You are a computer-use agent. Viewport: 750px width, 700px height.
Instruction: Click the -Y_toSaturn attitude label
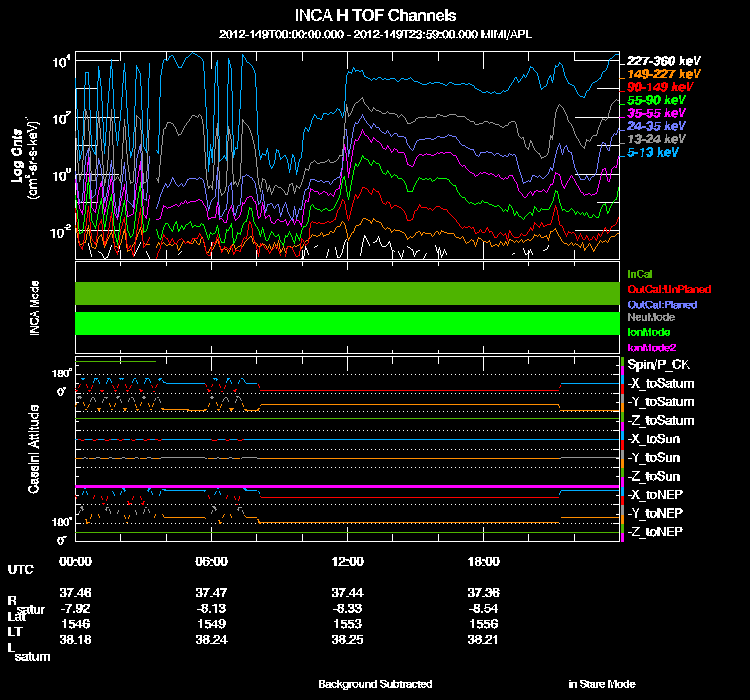point(661,402)
